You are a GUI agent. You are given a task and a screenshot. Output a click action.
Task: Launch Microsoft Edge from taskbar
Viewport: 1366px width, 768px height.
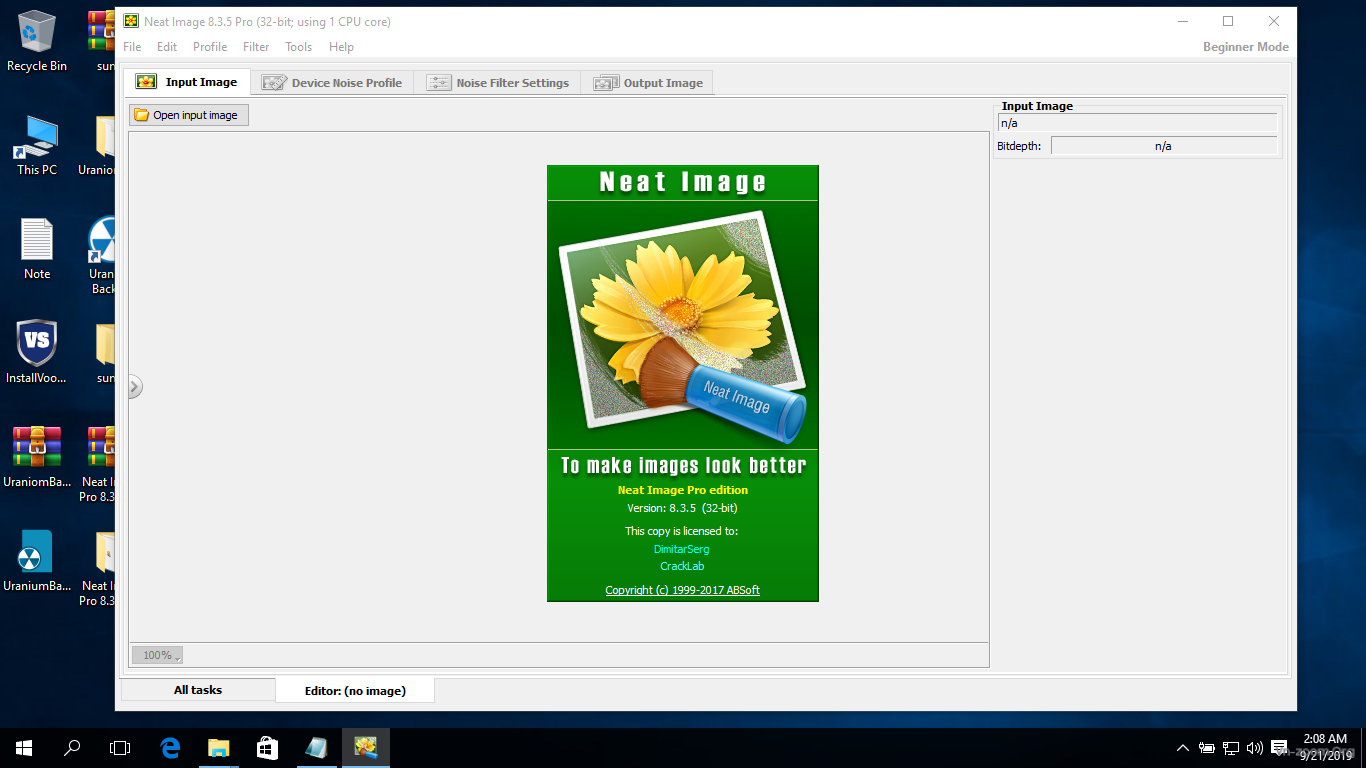(170, 747)
